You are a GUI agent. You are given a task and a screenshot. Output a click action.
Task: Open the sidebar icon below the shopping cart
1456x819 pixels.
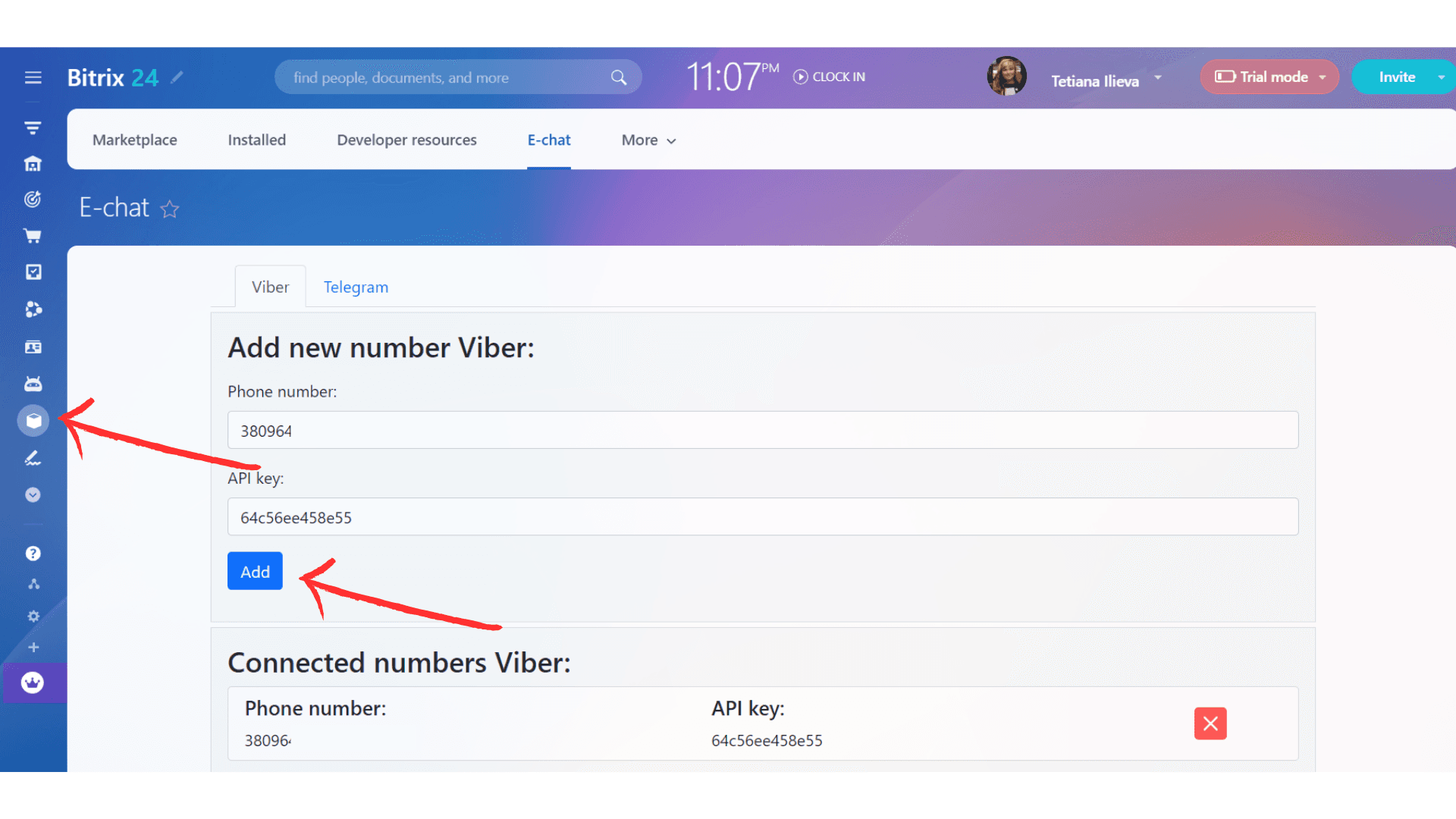33,272
